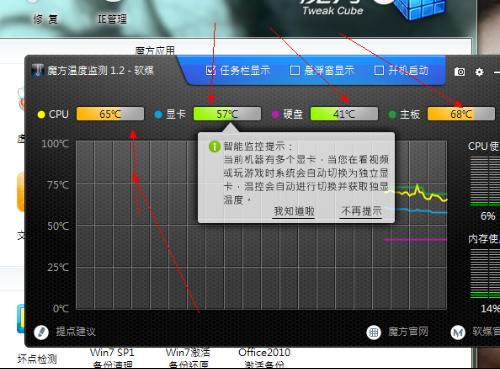Open settings via the gear icon

click(479, 72)
